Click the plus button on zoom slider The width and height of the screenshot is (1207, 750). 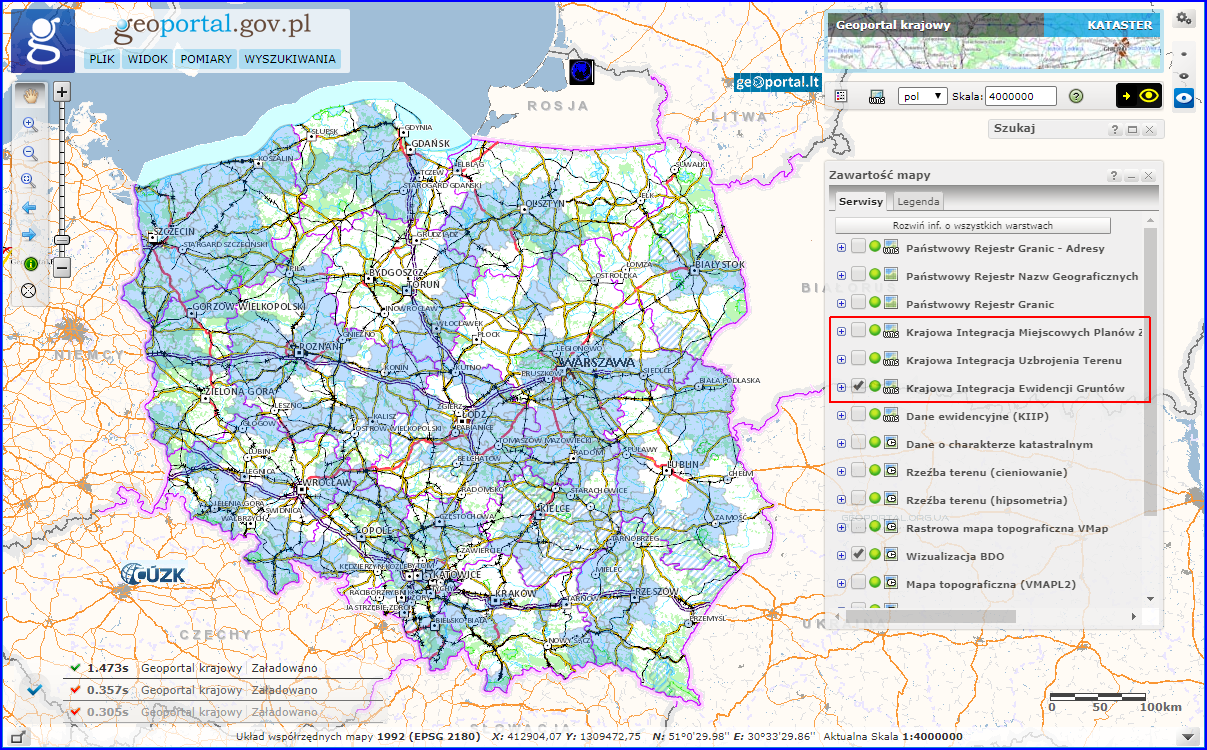(62, 92)
